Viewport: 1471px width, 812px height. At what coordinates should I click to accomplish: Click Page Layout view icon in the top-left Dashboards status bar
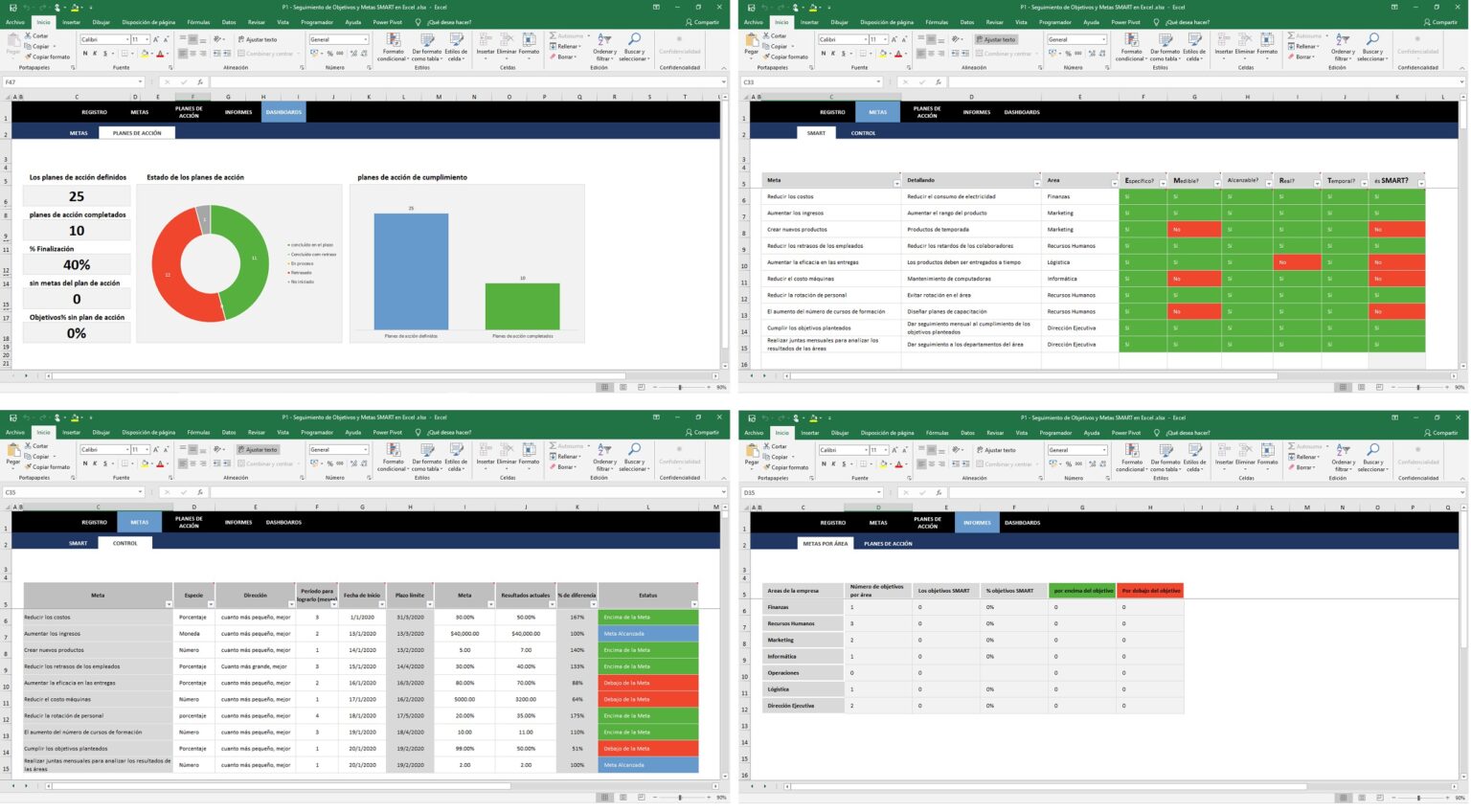tap(623, 387)
